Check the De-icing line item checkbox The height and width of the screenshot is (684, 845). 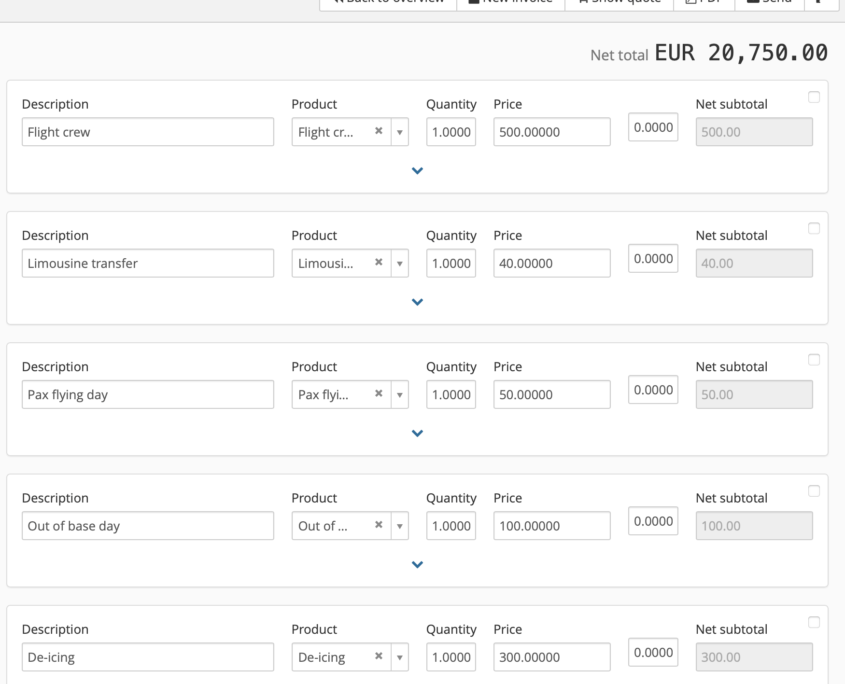click(x=813, y=622)
